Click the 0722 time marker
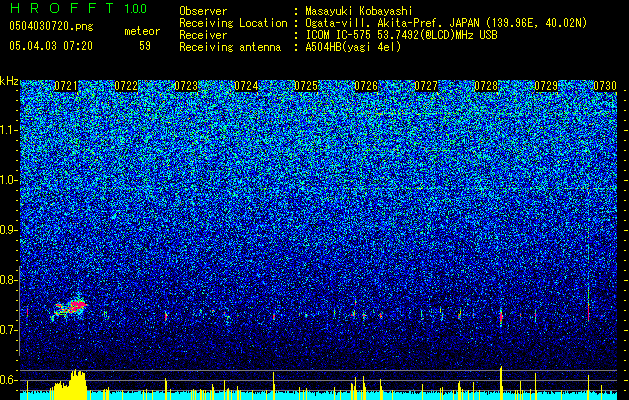 pyautogui.click(x=126, y=86)
